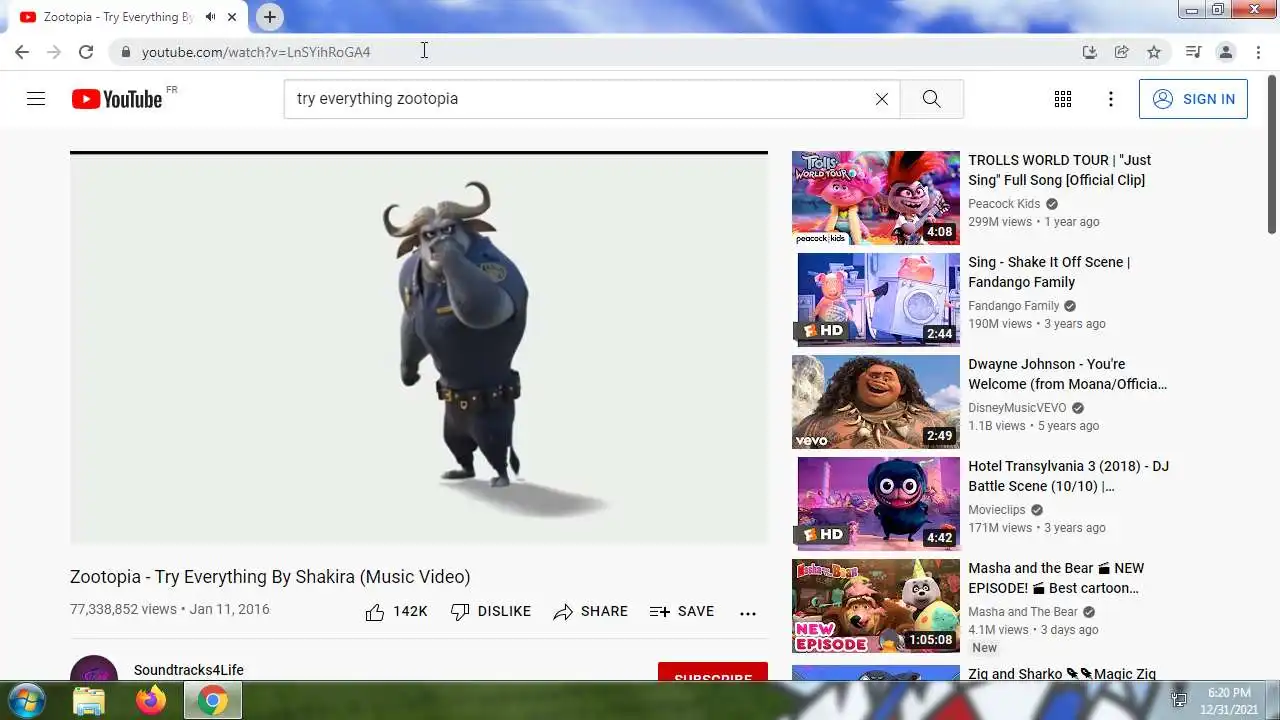Open the Trolls World Tour thumbnail

(876, 198)
